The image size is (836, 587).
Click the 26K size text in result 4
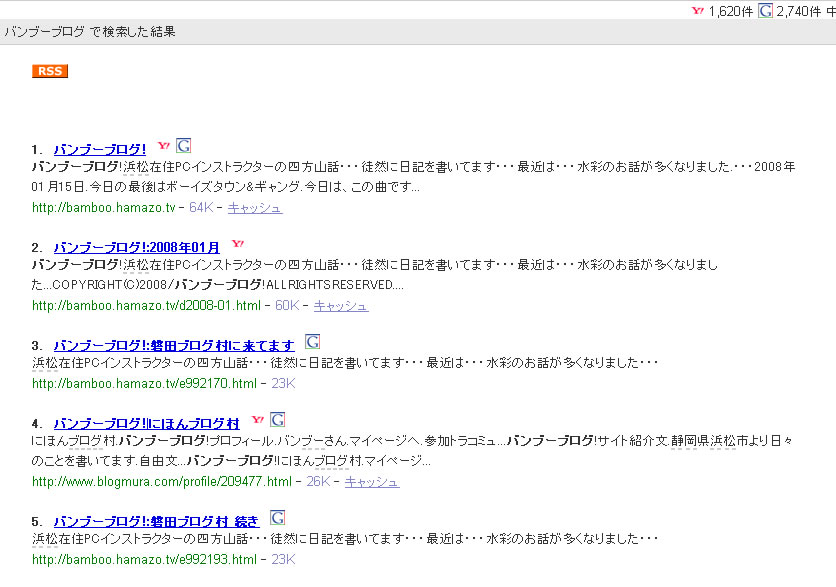(x=318, y=482)
